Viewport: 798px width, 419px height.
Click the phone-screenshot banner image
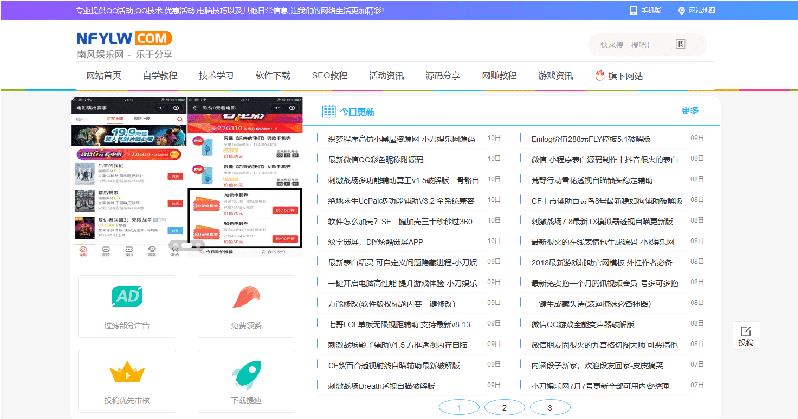coord(187,177)
